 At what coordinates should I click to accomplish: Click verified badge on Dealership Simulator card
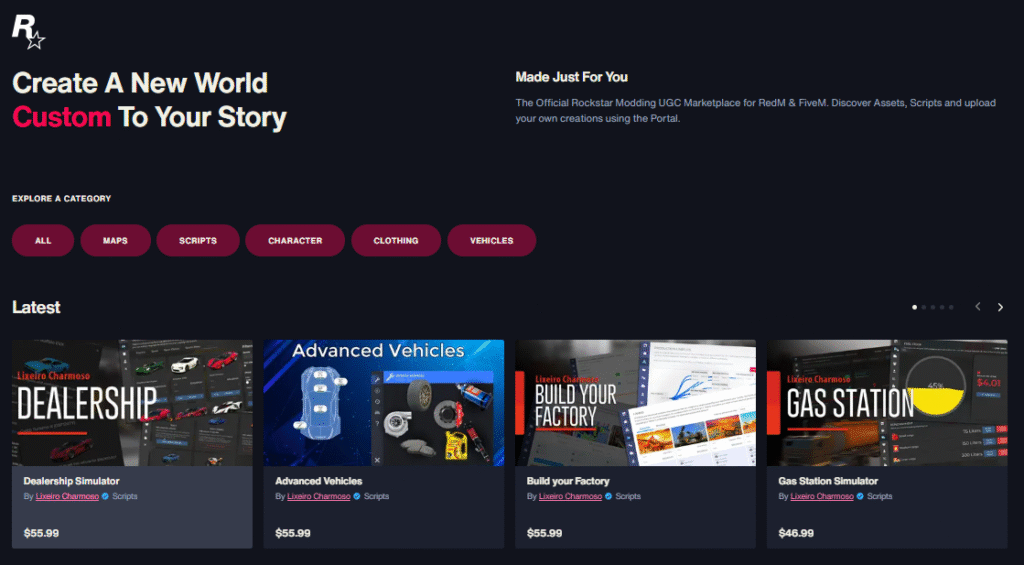[x=106, y=496]
